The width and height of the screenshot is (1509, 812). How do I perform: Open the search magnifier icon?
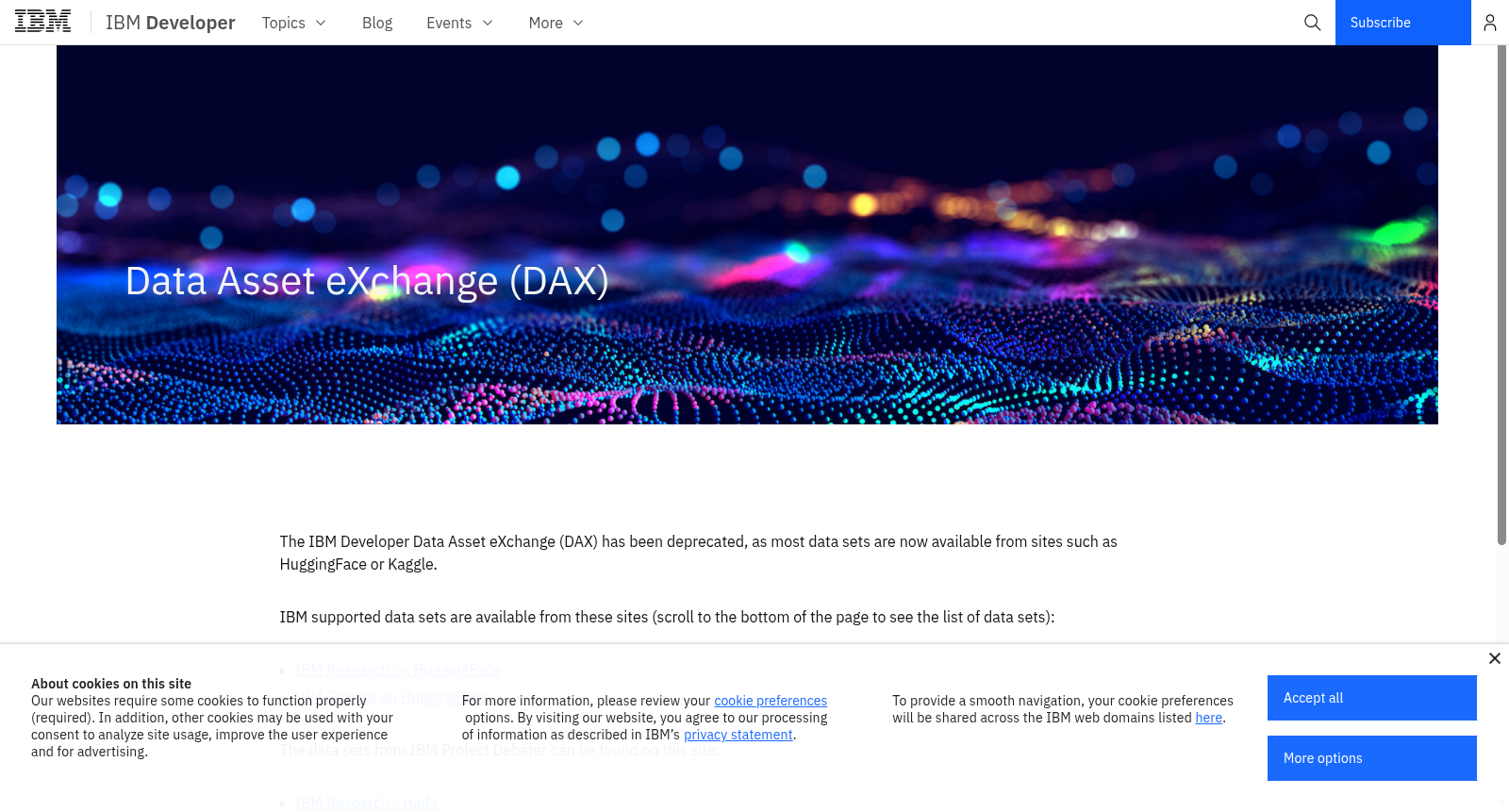[1312, 23]
